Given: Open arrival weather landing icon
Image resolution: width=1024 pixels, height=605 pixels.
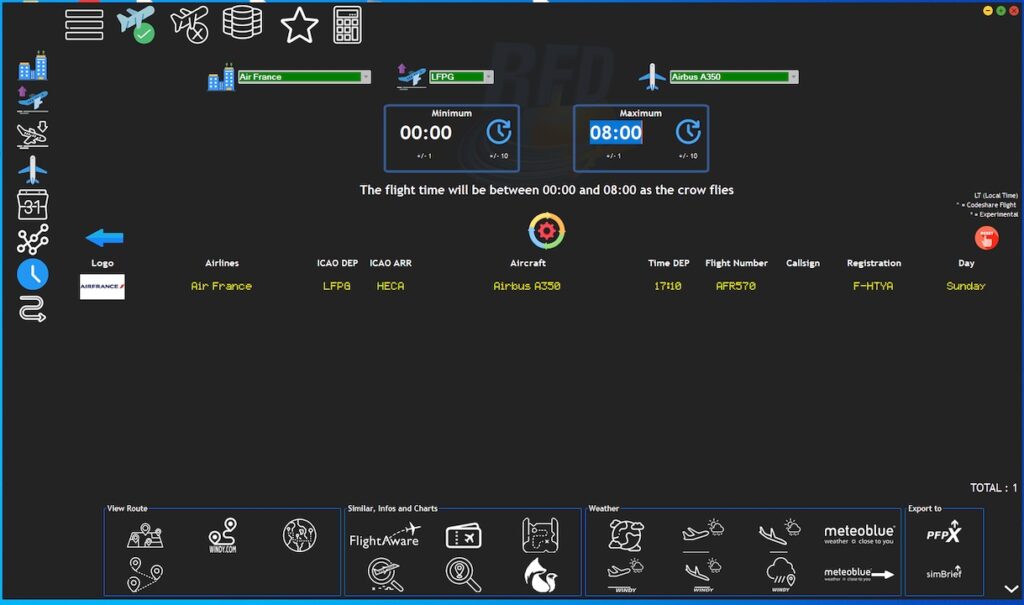Looking at the screenshot, I should pyautogui.click(x=780, y=535).
